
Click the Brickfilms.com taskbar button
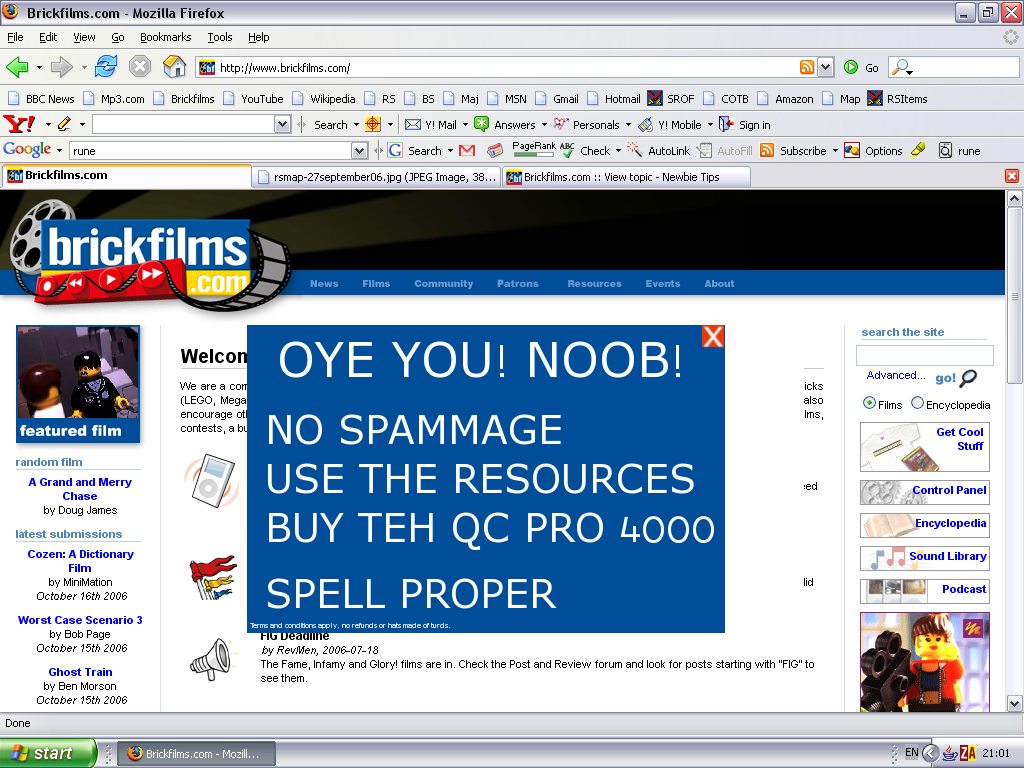pyautogui.click(x=197, y=754)
